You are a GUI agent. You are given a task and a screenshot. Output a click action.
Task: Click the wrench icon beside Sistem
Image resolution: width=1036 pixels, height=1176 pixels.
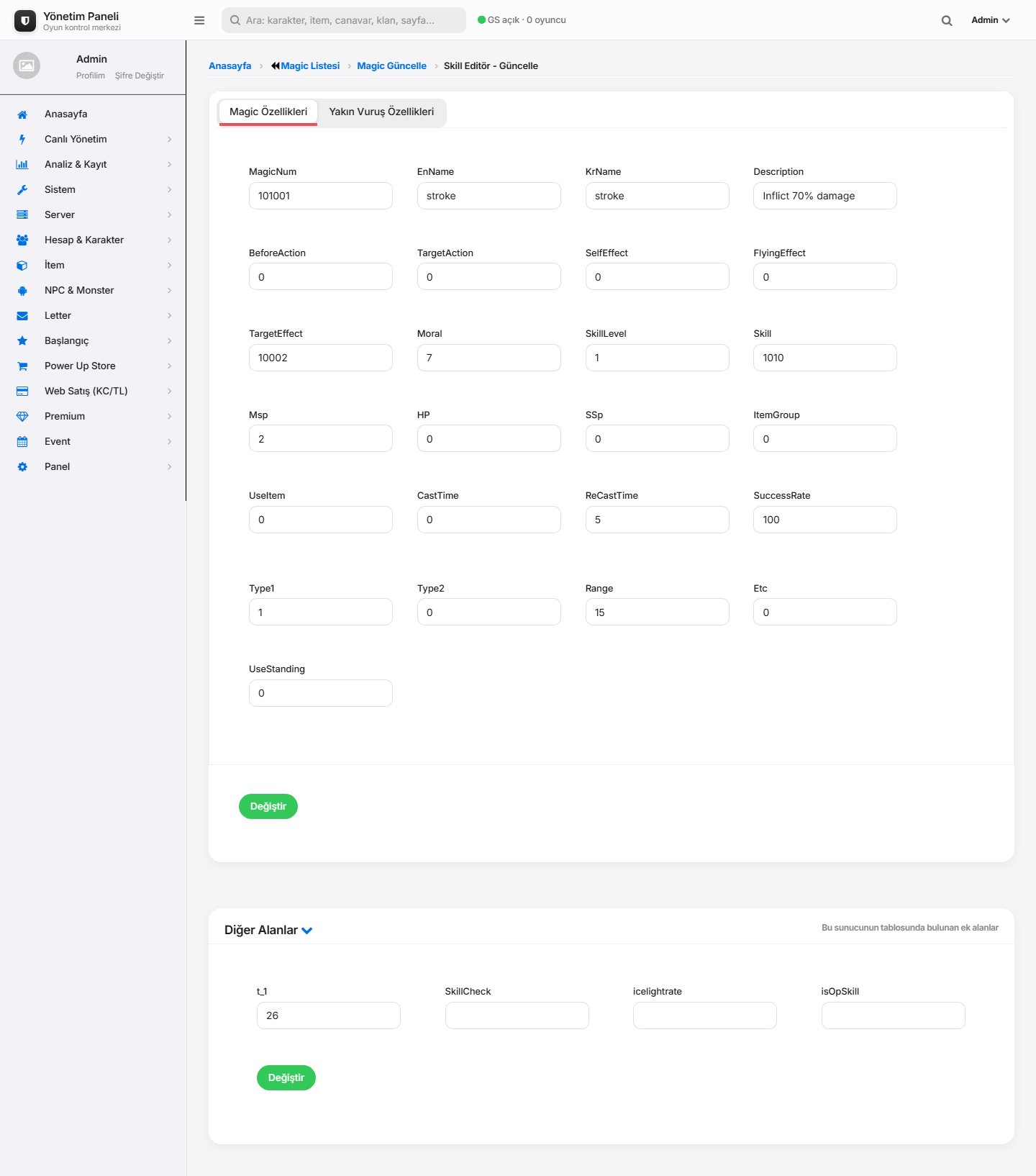[x=22, y=190]
